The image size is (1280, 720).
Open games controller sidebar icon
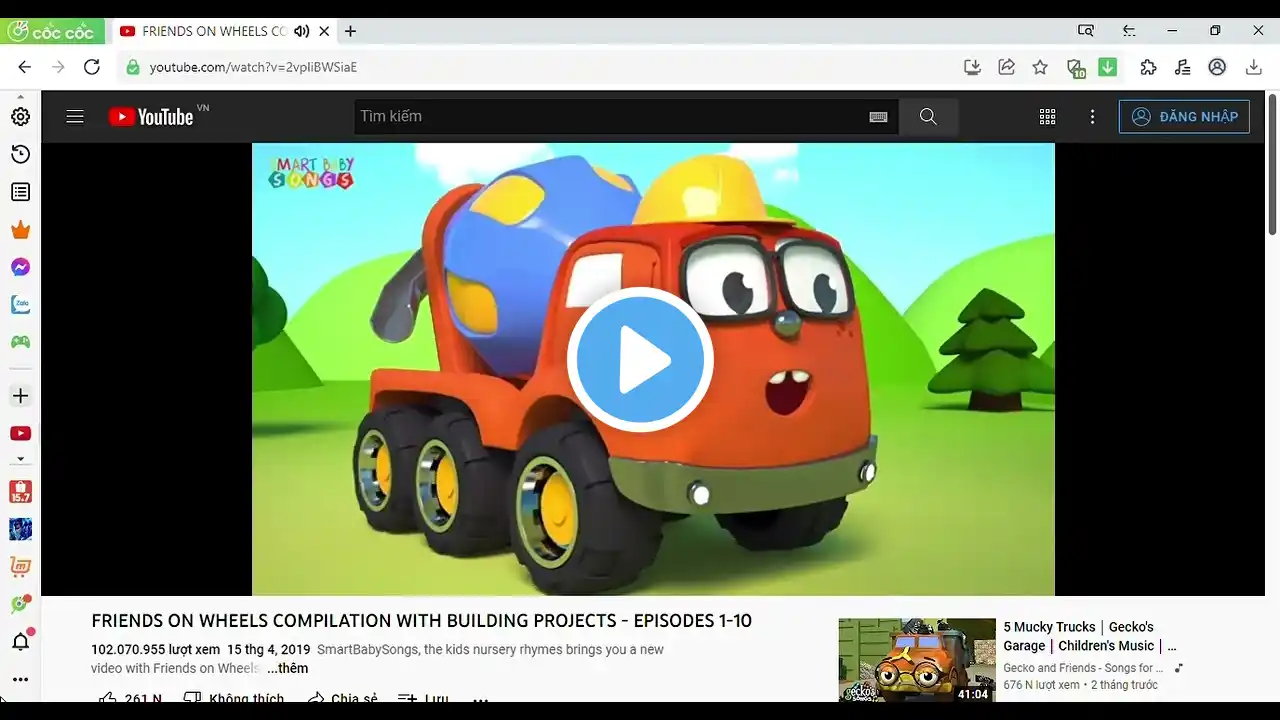pos(20,342)
